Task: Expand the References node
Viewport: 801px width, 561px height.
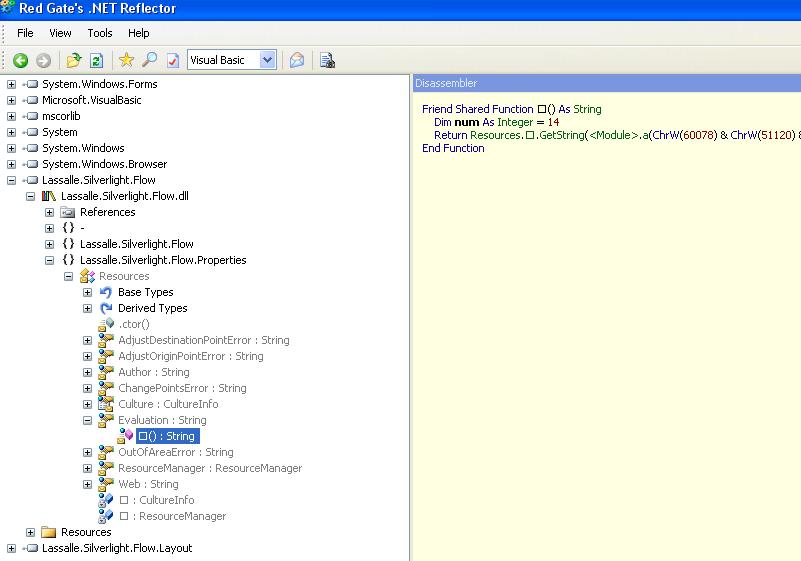Action: 50,213
